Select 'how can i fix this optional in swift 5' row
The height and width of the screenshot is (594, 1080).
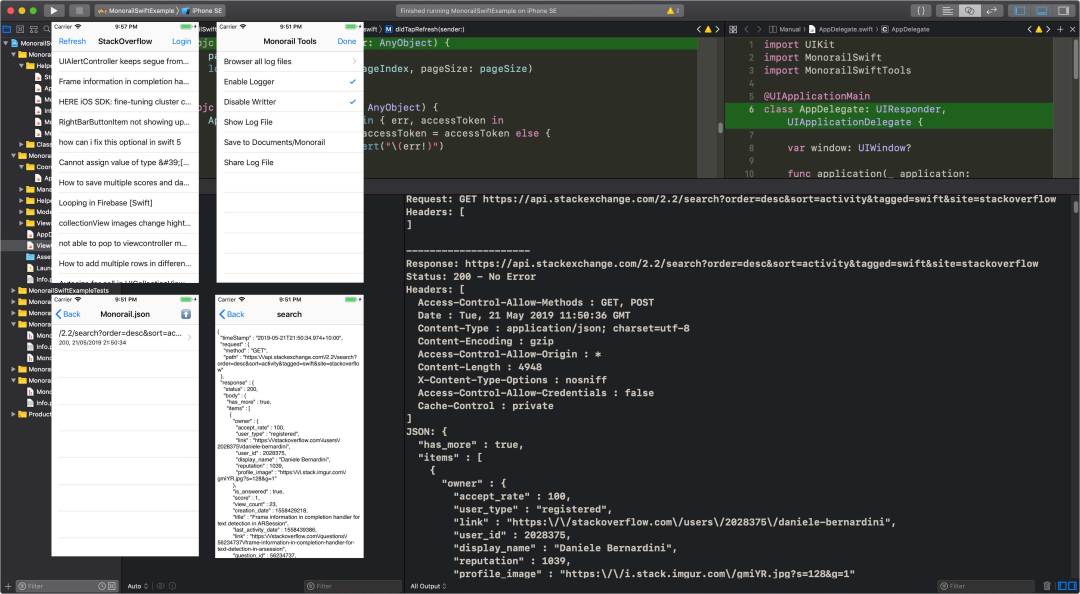pyautogui.click(x=125, y=142)
